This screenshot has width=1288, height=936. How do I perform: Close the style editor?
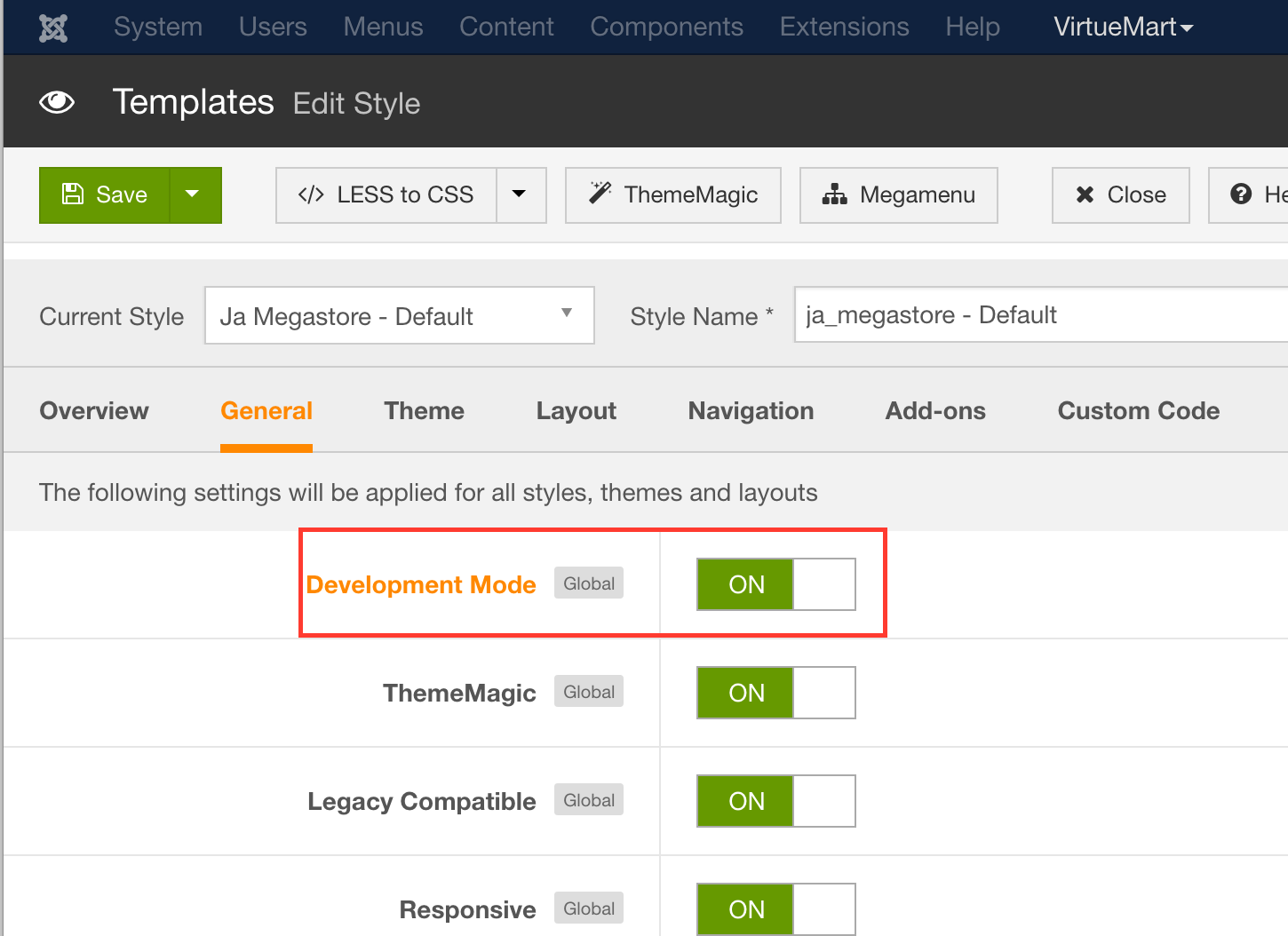[x=1121, y=194]
